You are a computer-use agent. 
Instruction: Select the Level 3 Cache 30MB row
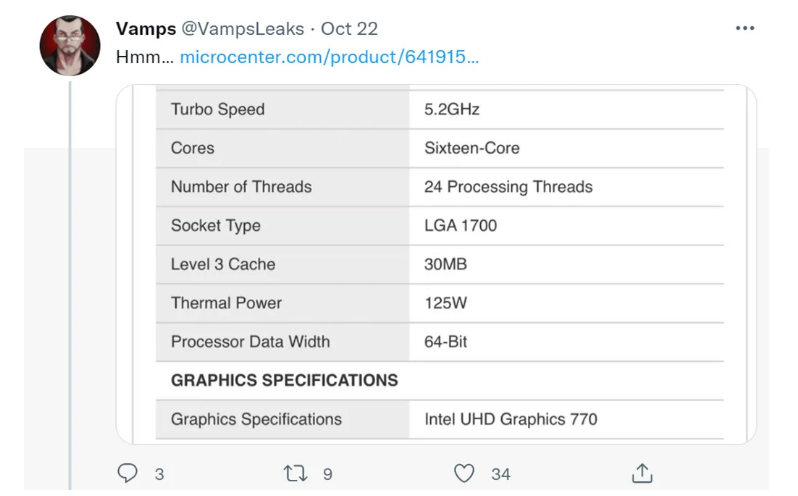[440, 265]
